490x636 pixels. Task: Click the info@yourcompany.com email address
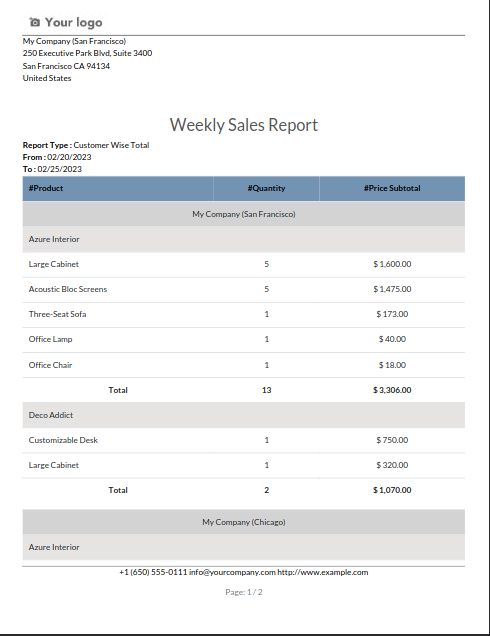(x=232, y=572)
